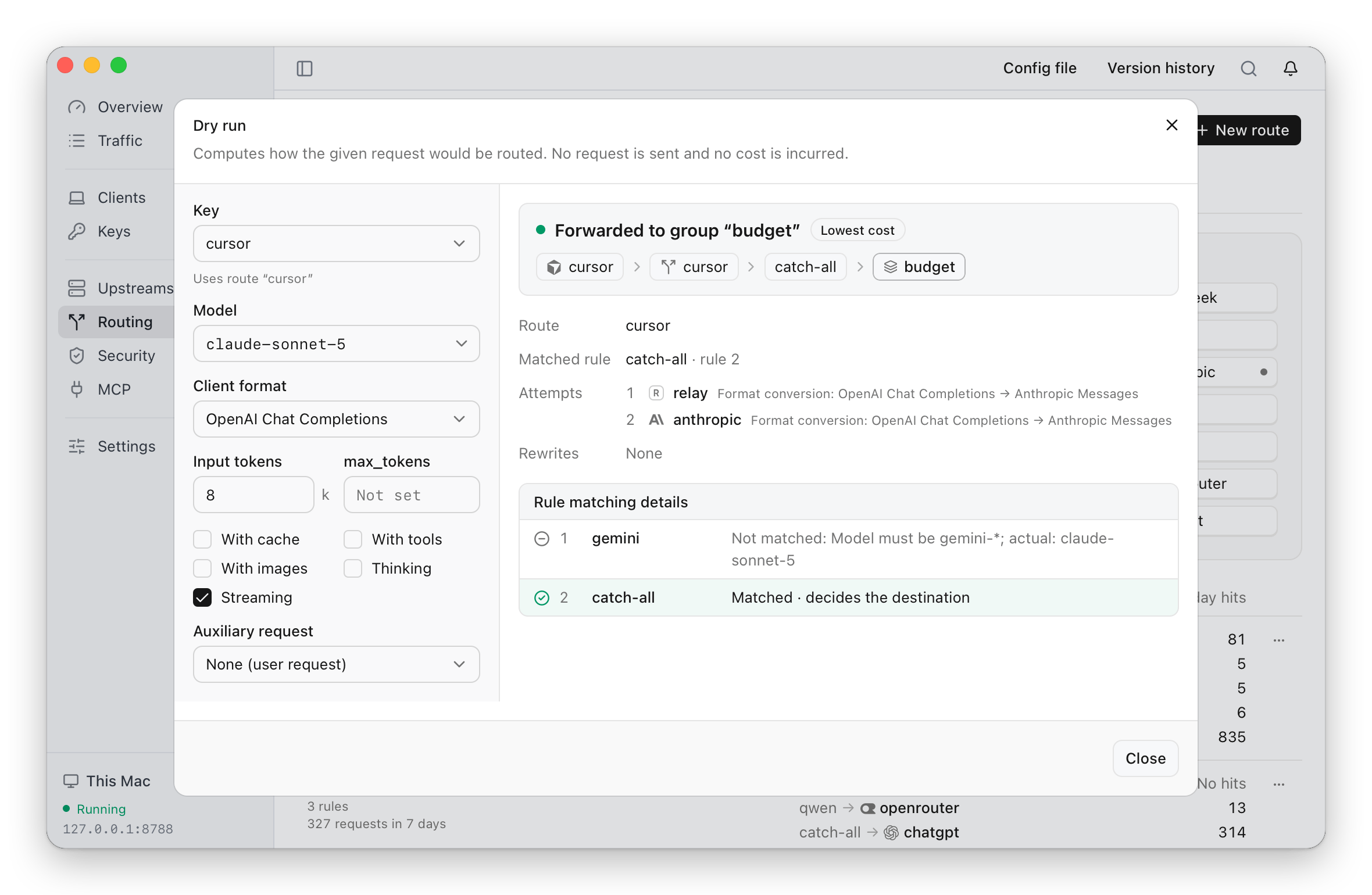This screenshot has height=895, width=1372.
Task: Click the Keys key icon
Action: 77,231
